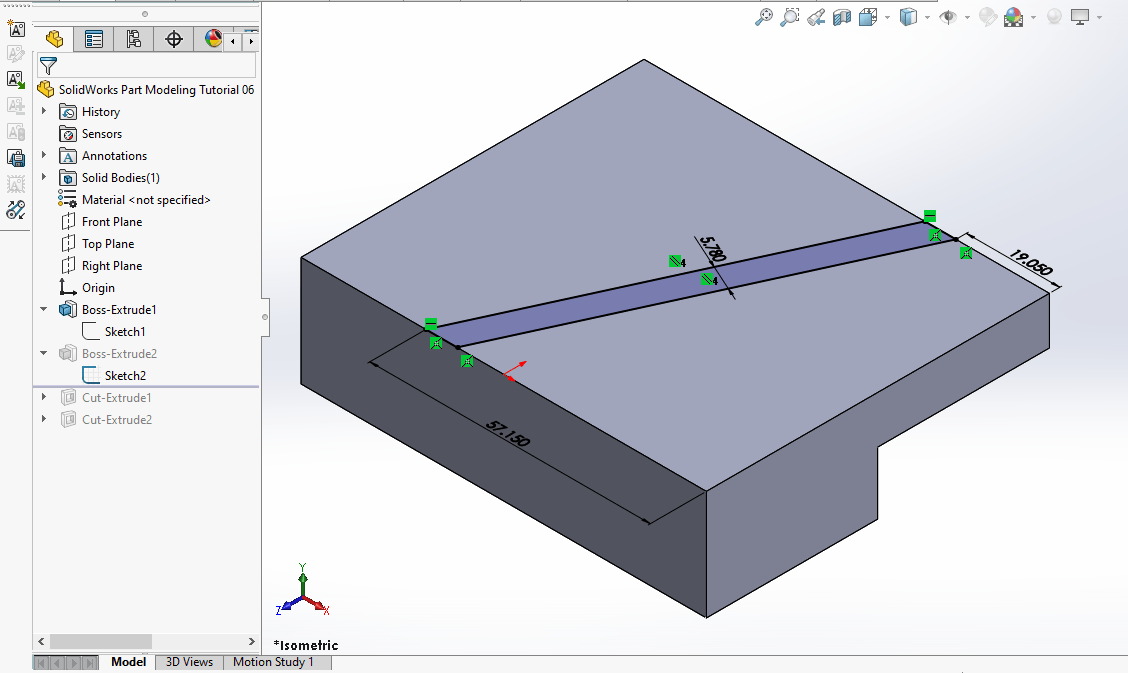This screenshot has width=1128, height=673.
Task: Select the Front Plane
Action: [x=112, y=222]
